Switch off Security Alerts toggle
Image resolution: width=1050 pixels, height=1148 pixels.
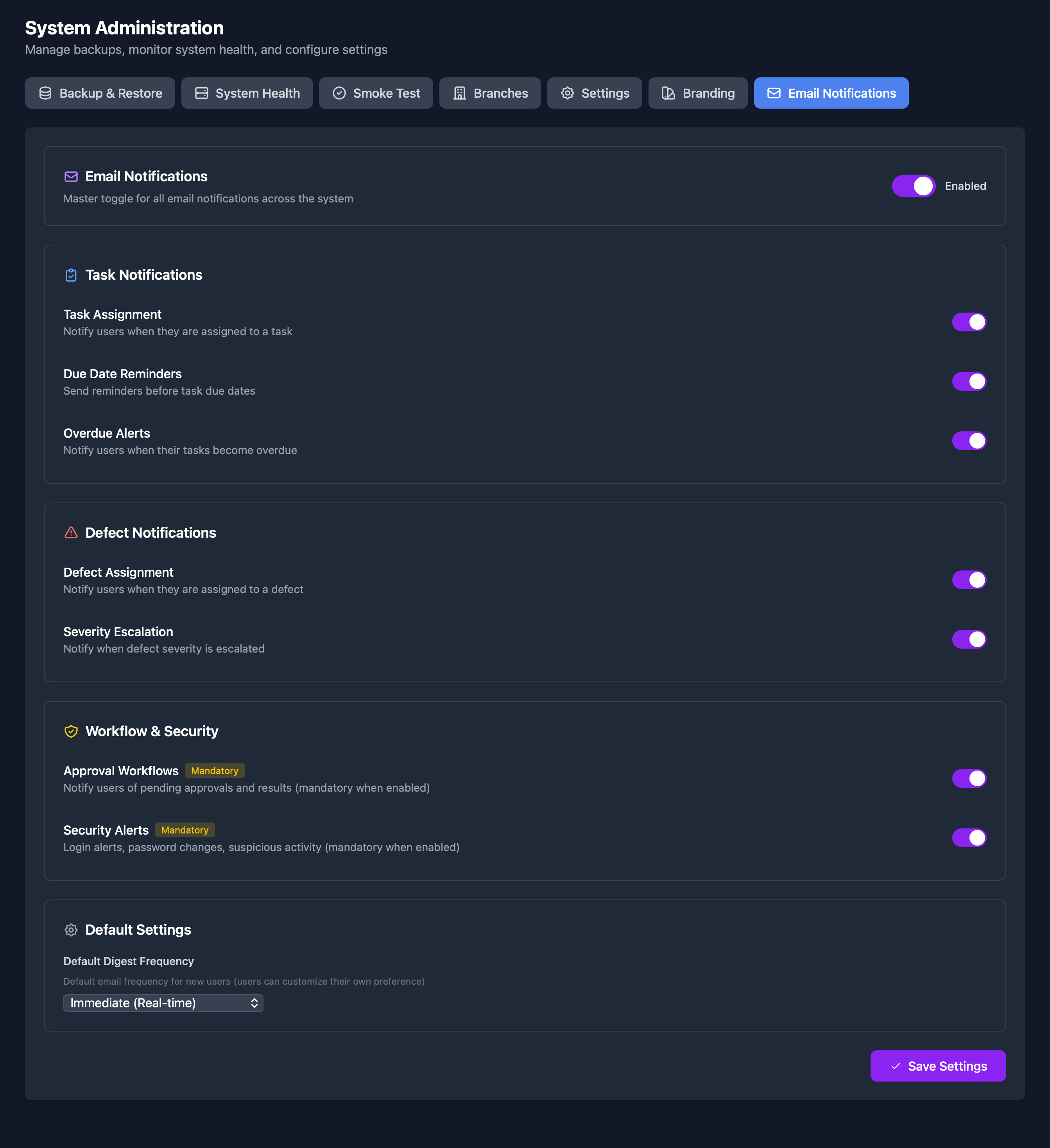tap(969, 838)
